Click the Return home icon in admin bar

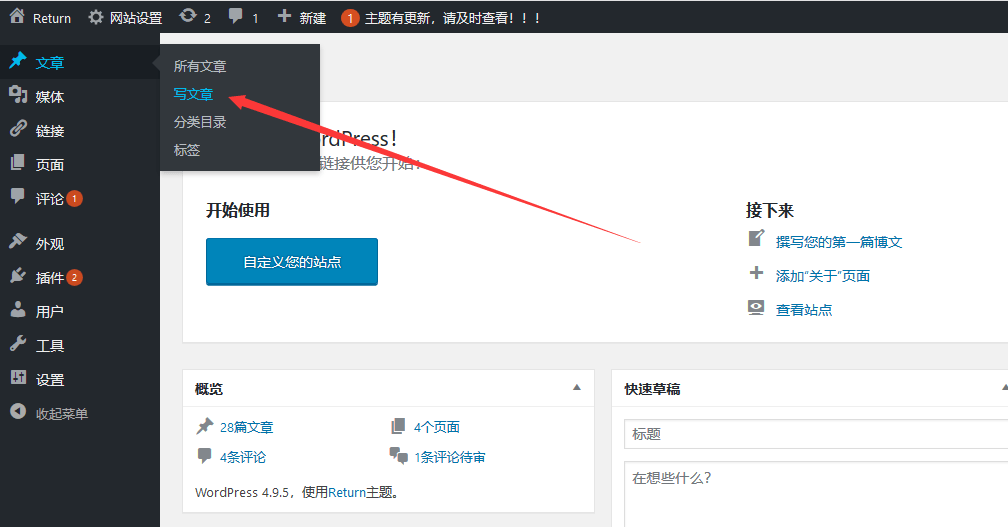tap(17, 17)
